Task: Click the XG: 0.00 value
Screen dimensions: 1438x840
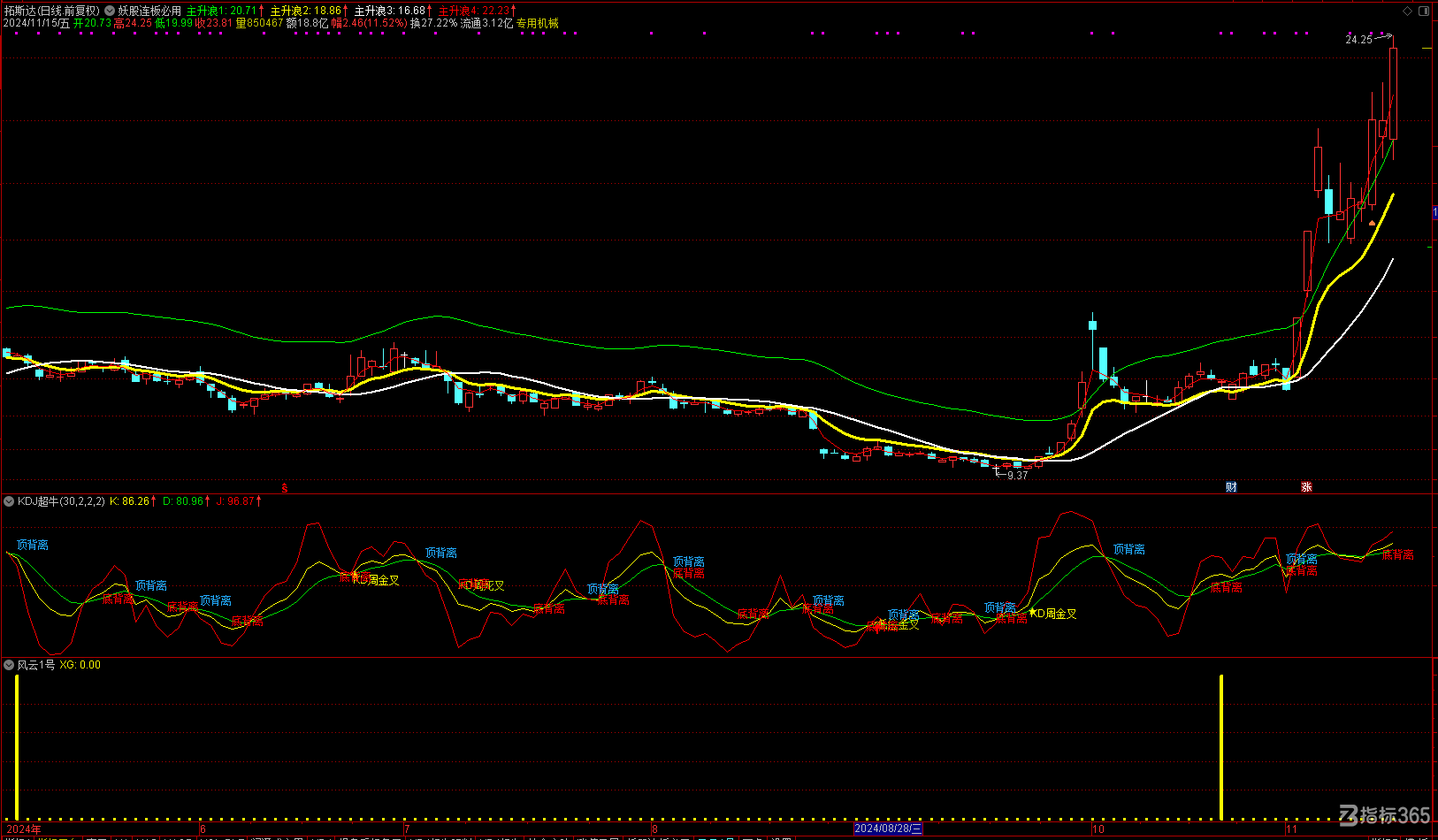Action: pos(80,665)
